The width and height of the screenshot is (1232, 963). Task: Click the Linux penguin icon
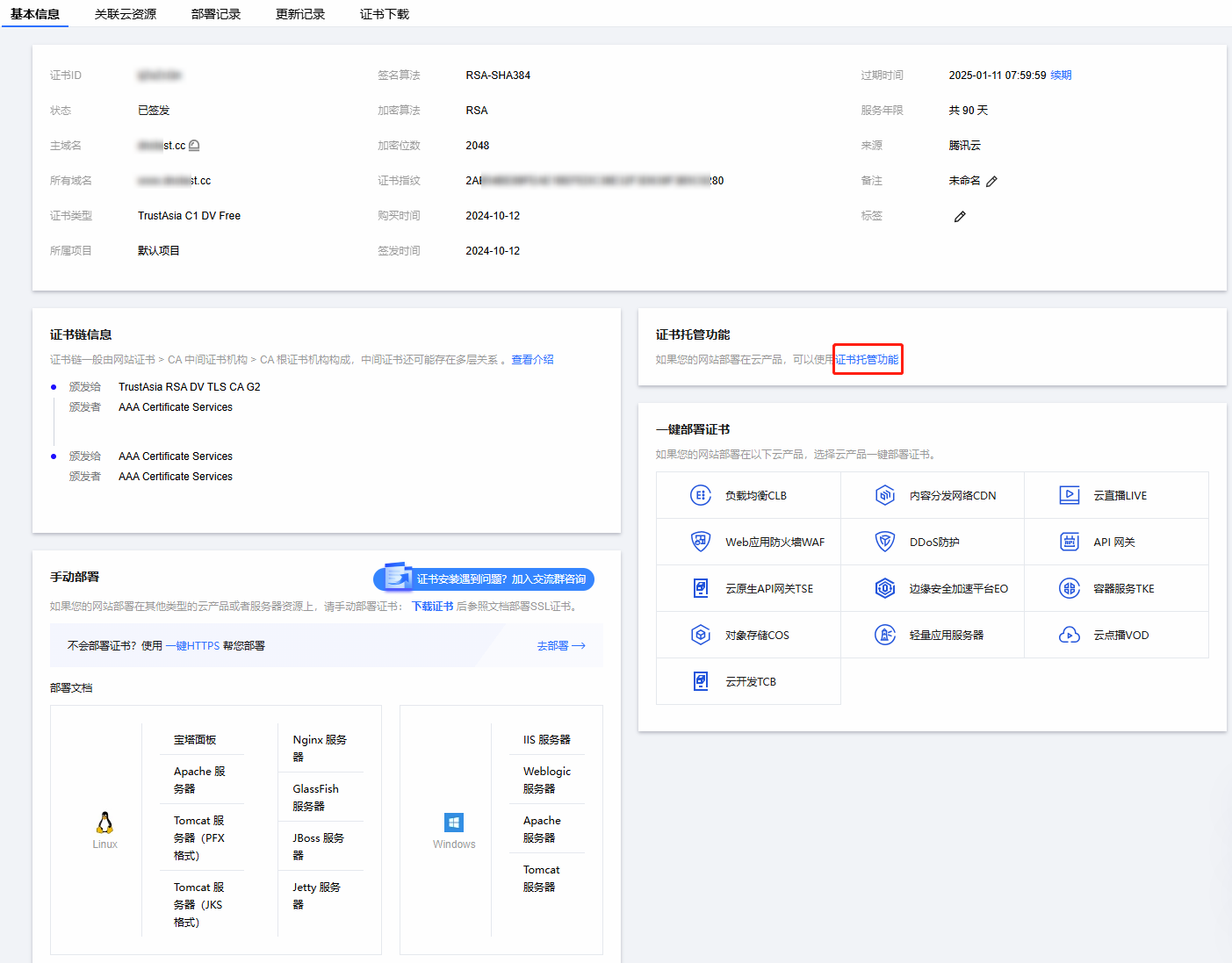click(x=104, y=823)
